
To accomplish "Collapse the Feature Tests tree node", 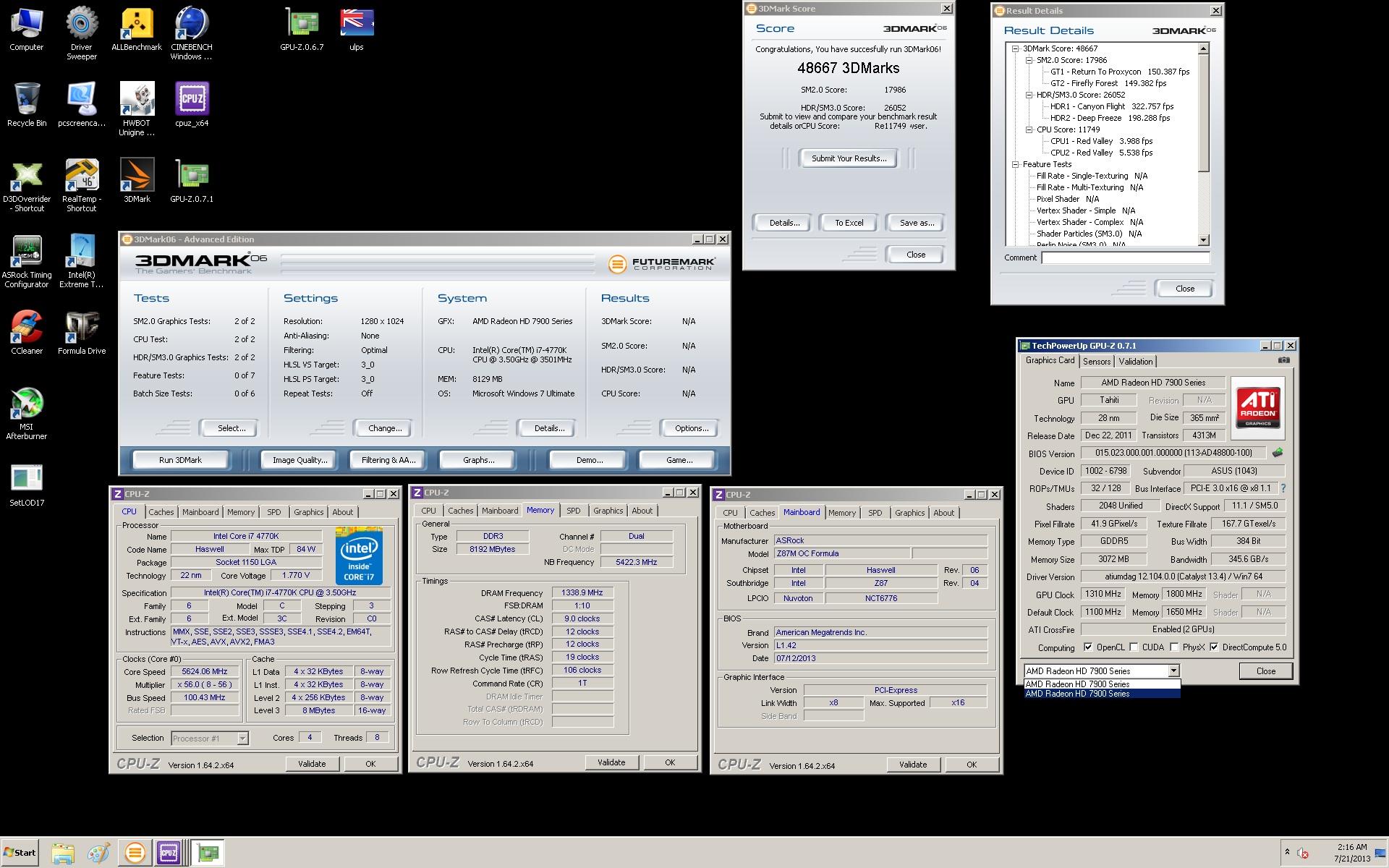I will coord(1015,164).
